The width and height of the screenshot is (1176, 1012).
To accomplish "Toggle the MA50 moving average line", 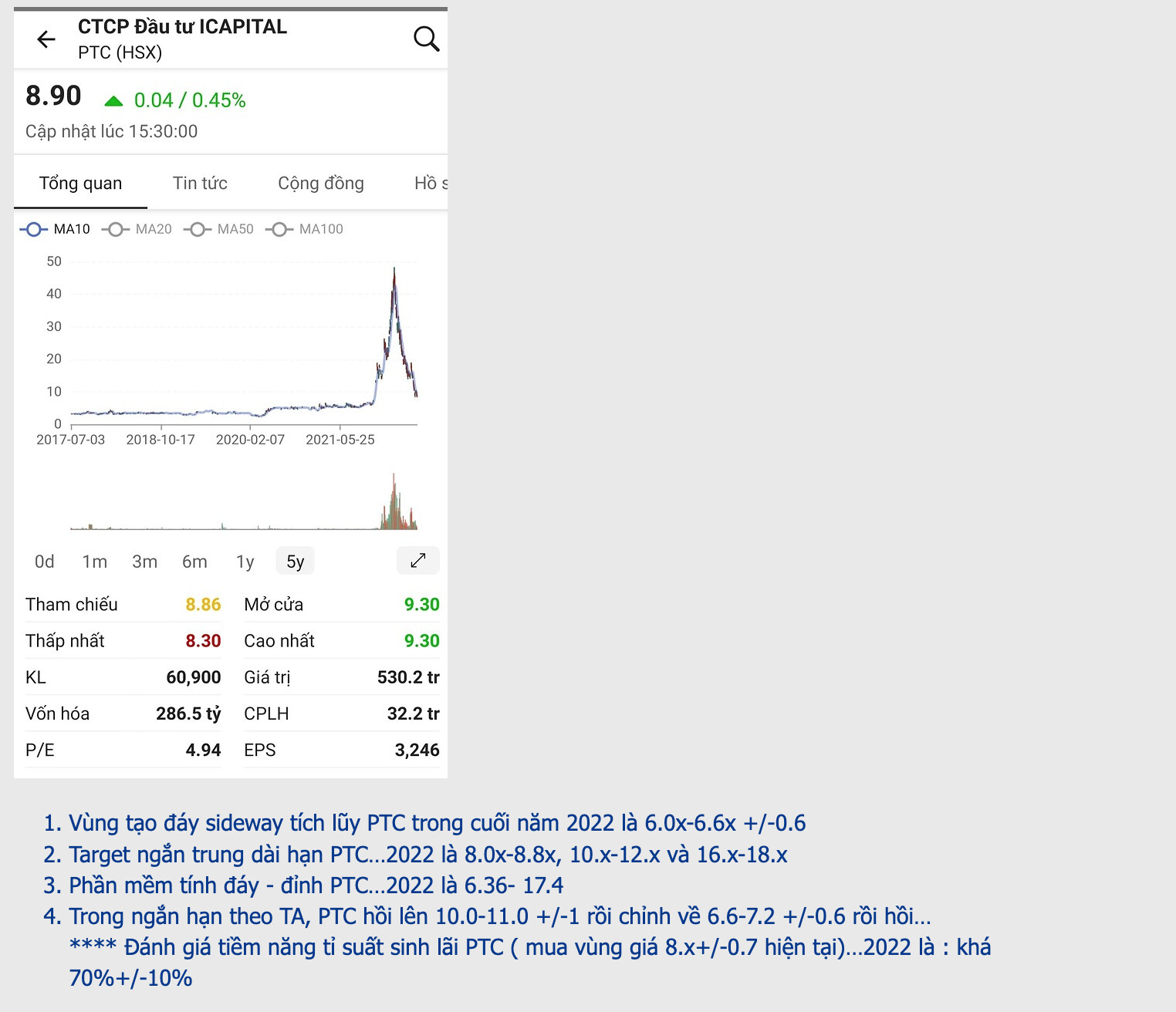I will coord(218,229).
